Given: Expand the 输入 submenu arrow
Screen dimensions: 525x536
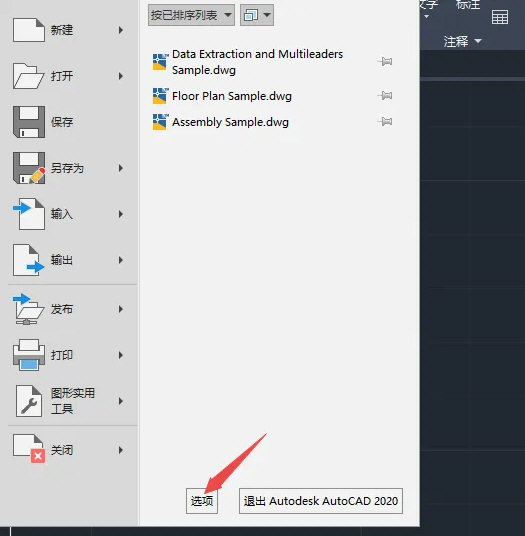Looking at the screenshot, I should 121,214.
